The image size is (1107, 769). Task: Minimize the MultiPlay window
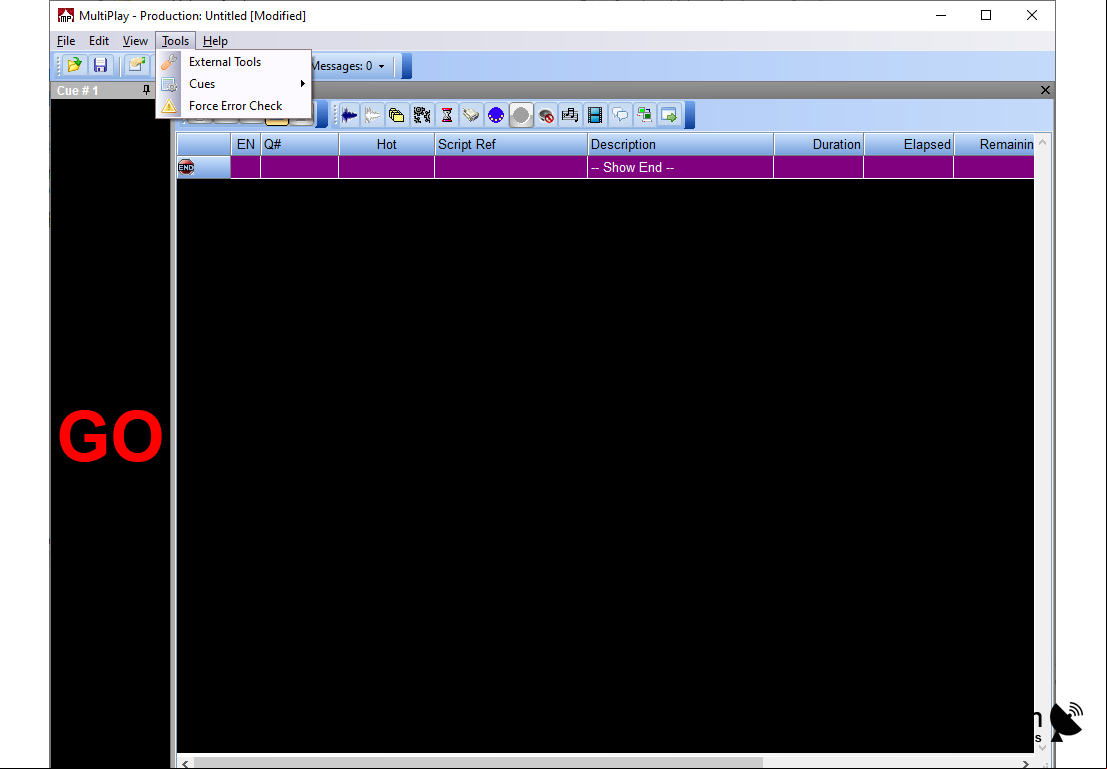pyautogui.click(x=941, y=16)
